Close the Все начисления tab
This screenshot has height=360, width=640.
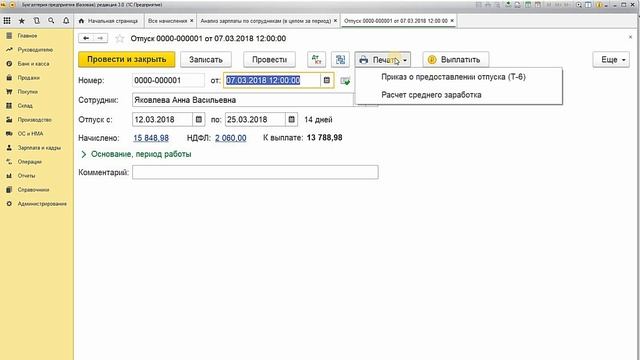click(x=191, y=20)
